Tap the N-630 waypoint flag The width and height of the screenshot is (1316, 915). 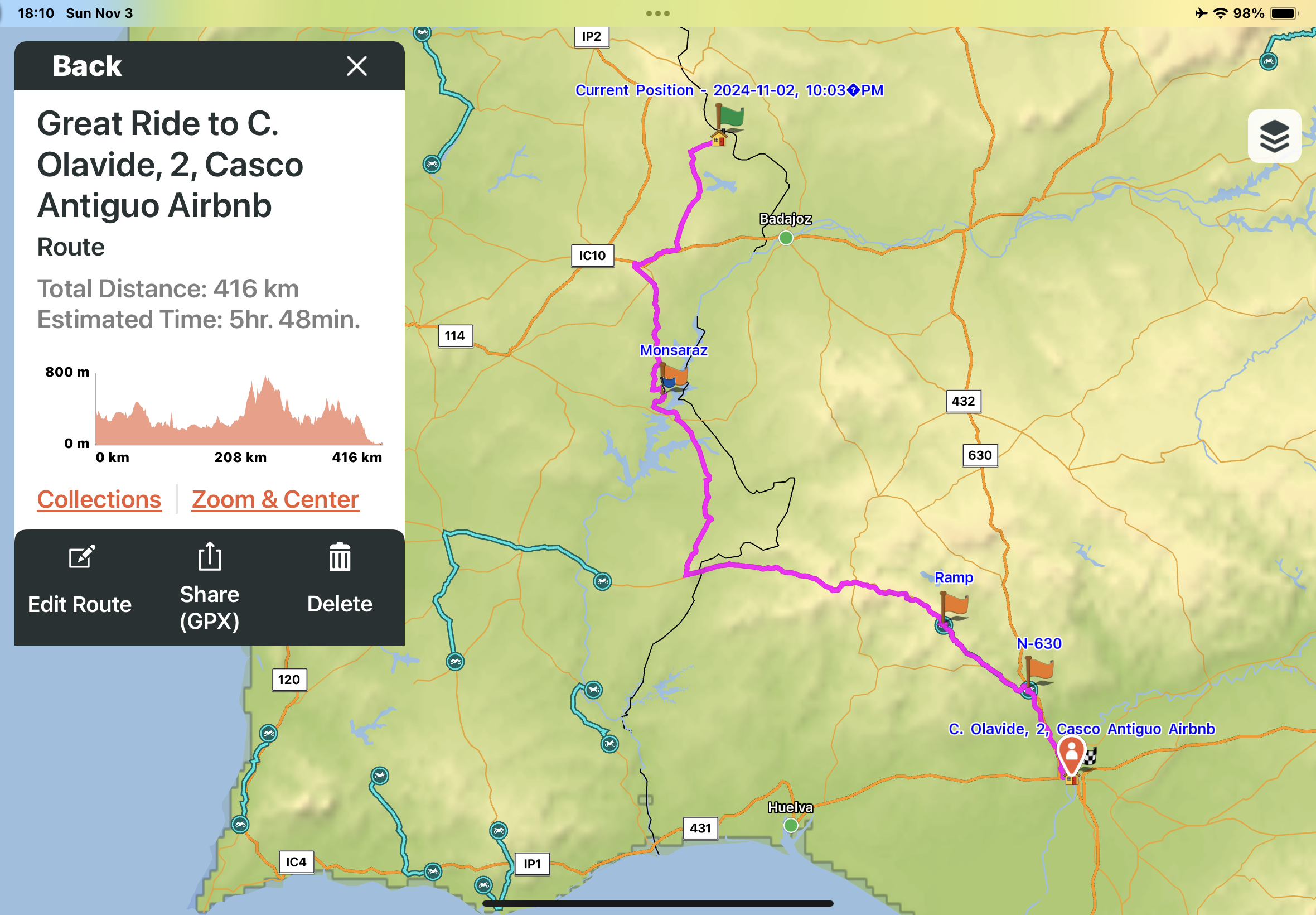[1039, 670]
